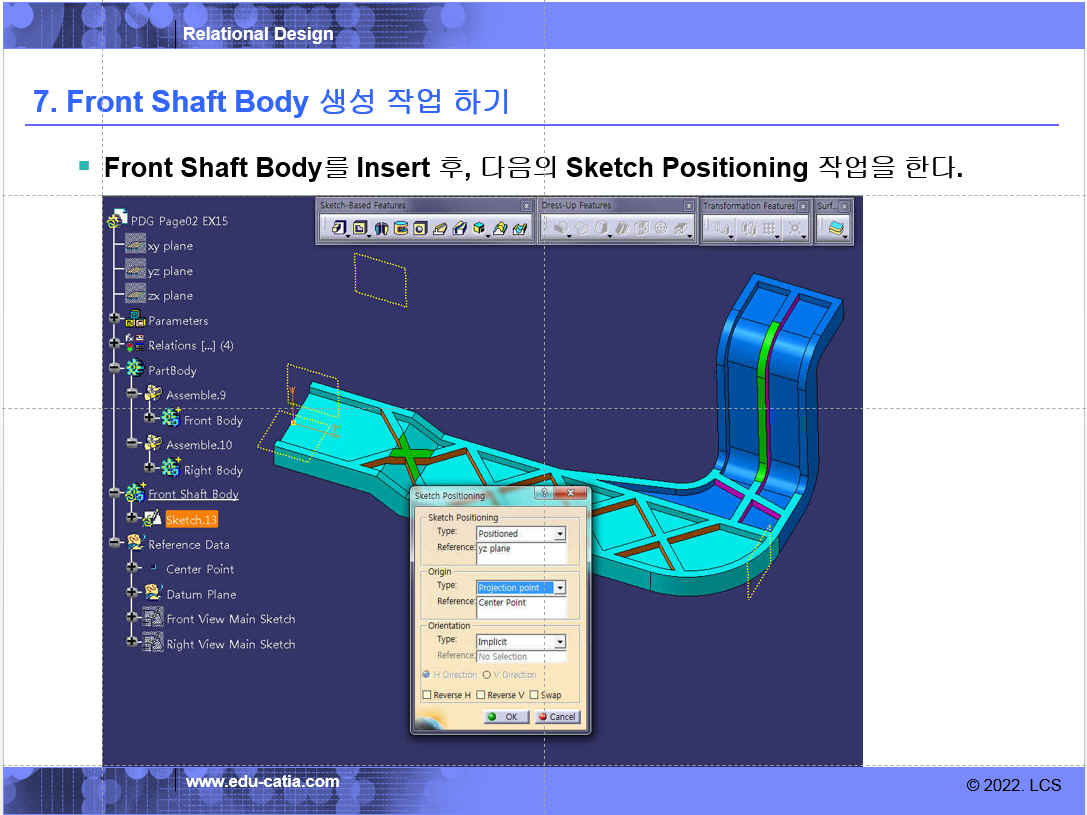1087x815 pixels.
Task: Click the Pad tool icon
Action: click(339, 229)
